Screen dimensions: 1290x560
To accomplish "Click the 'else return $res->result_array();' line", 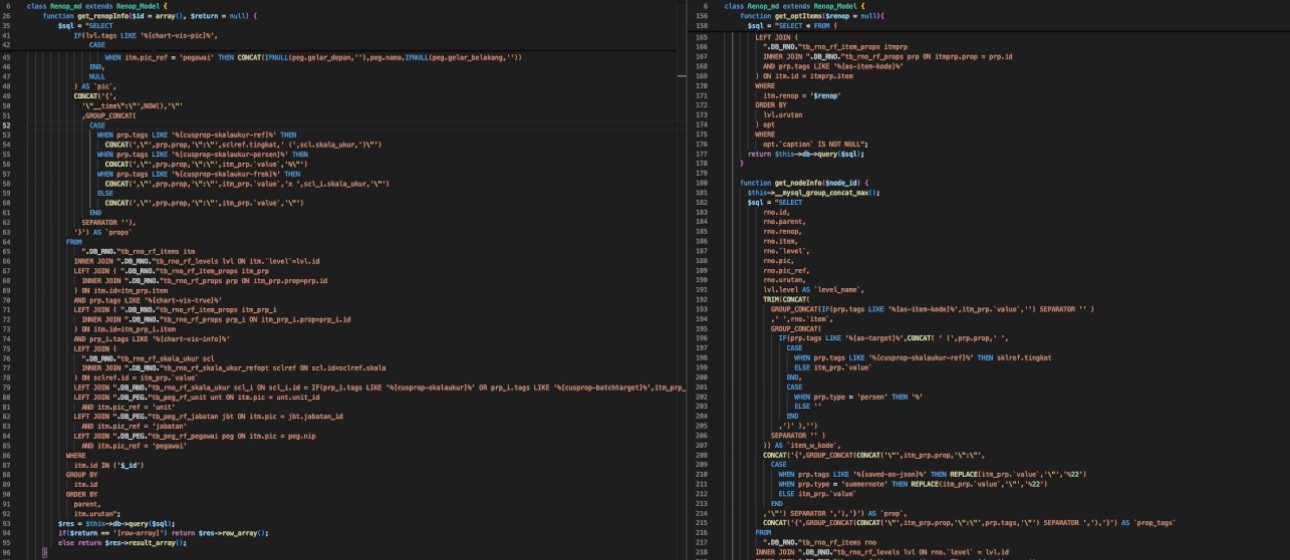I will 124,542.
